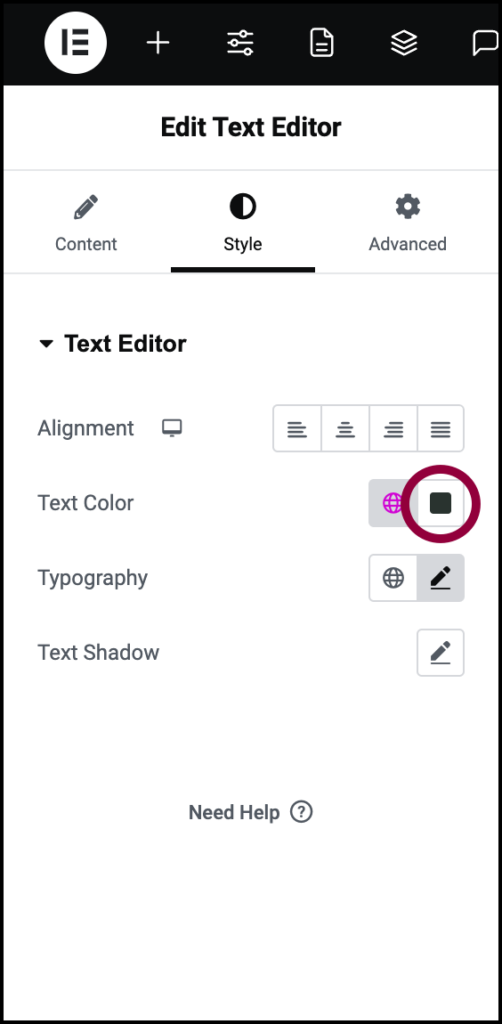This screenshot has height=1024, width=502.
Task: Edit Typography with pencil button
Action: (441, 578)
